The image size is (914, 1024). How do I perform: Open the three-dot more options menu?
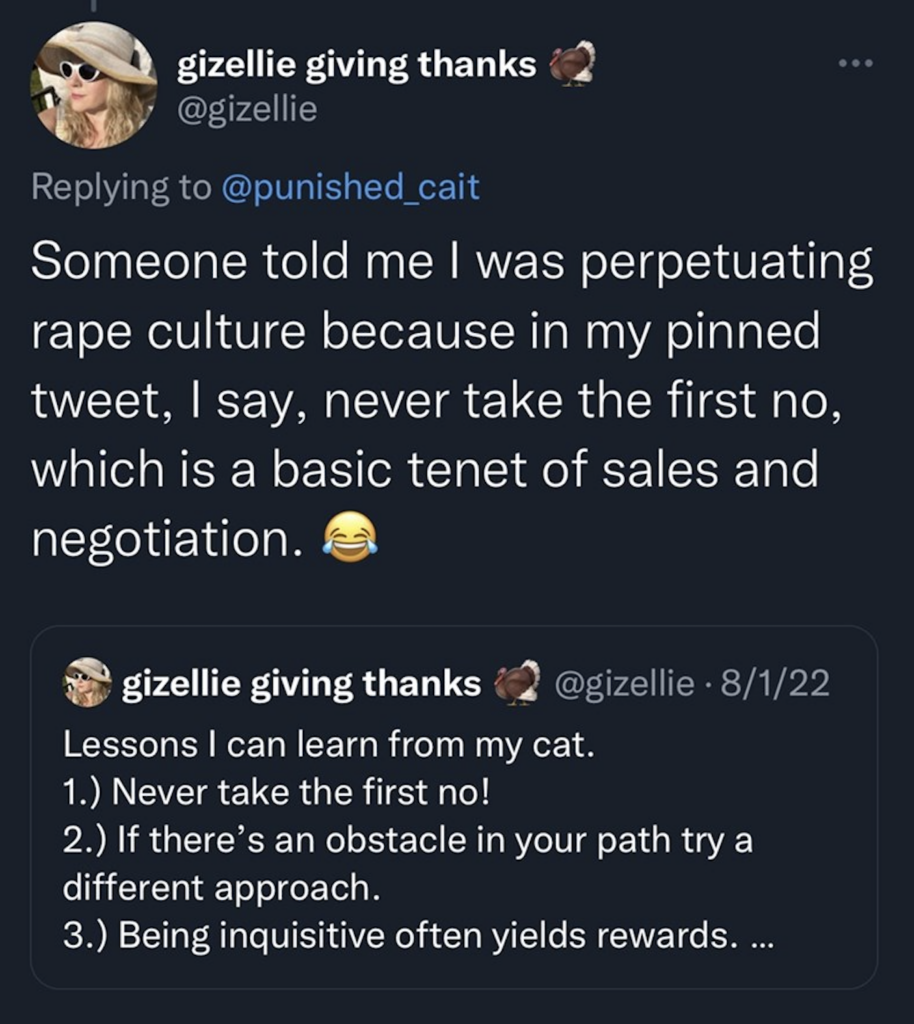click(855, 62)
